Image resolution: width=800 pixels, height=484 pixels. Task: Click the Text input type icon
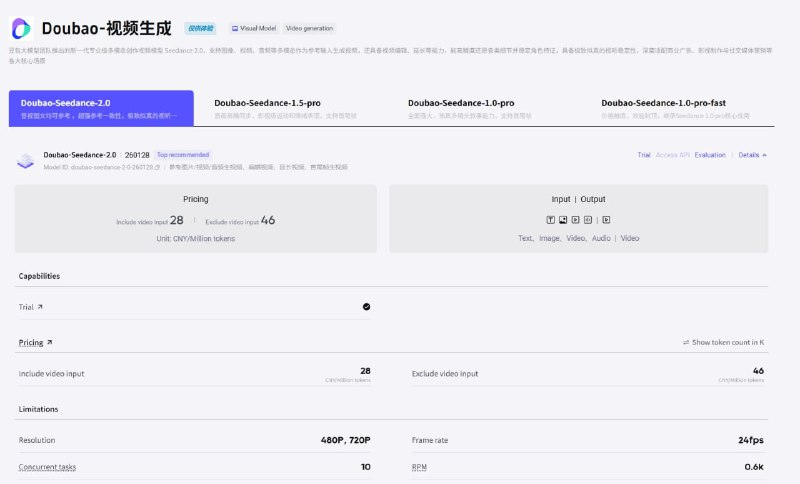[551, 220]
